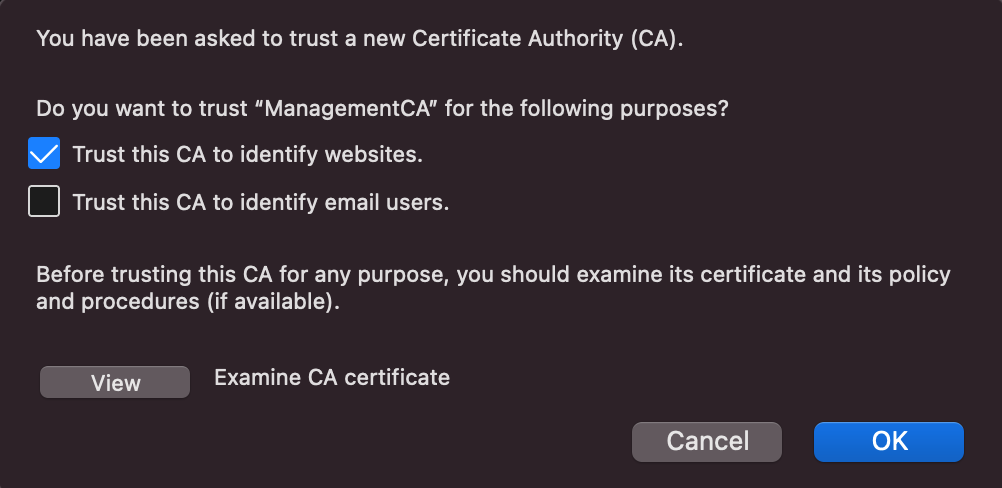Dismiss the dialog by clicking Cancel

(x=706, y=441)
